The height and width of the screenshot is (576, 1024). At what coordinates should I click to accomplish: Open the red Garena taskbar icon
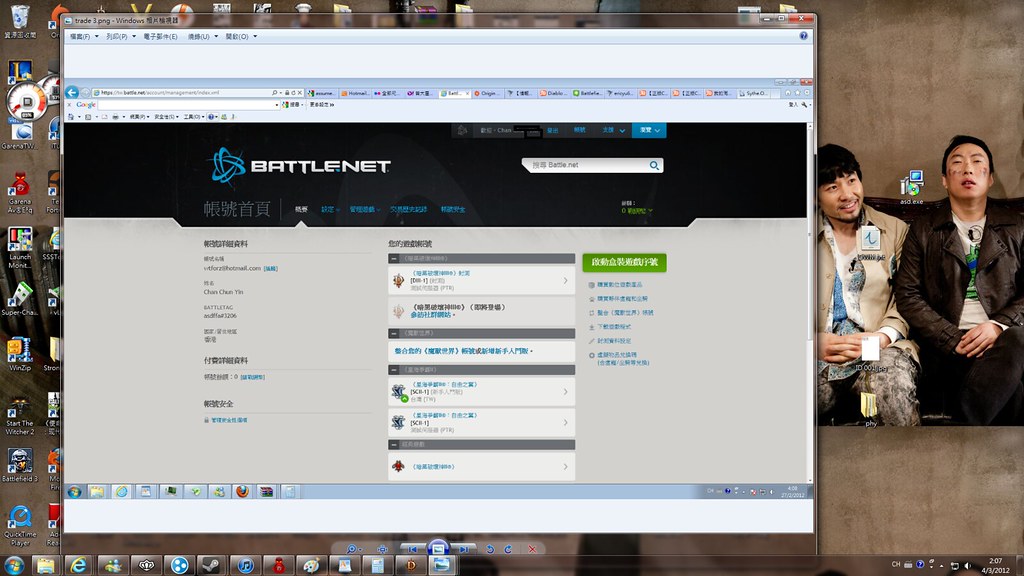pos(279,566)
